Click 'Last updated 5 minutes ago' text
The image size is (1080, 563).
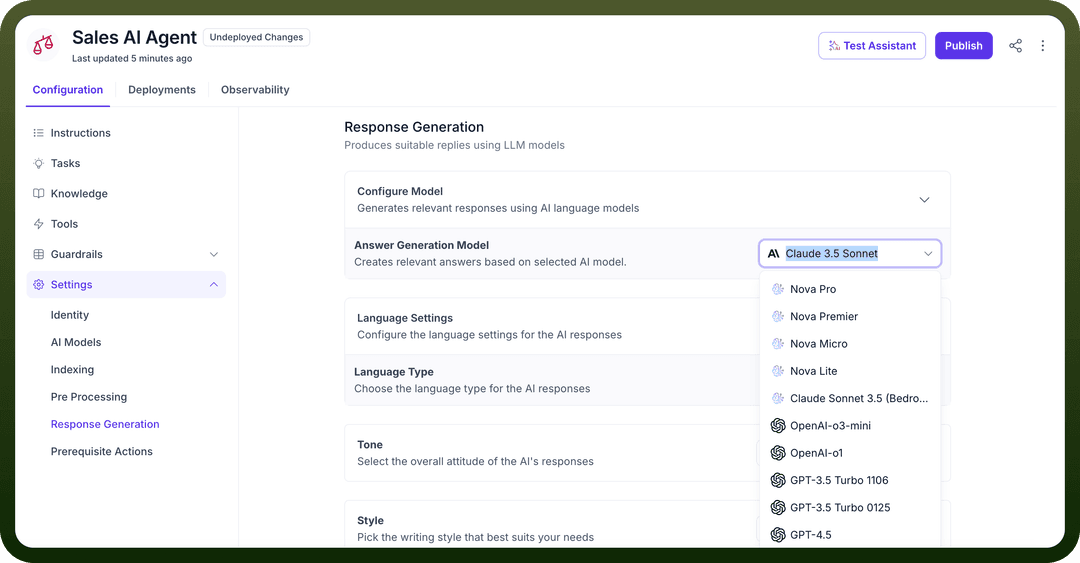tap(132, 59)
